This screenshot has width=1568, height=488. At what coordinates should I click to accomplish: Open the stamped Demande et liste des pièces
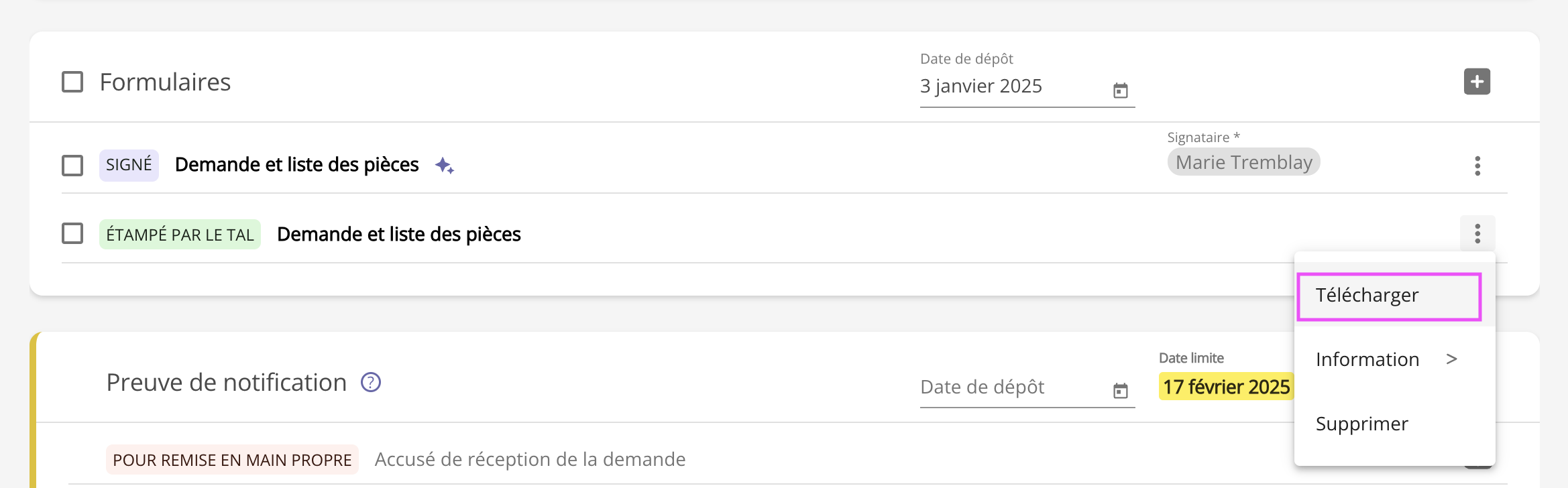[399, 234]
